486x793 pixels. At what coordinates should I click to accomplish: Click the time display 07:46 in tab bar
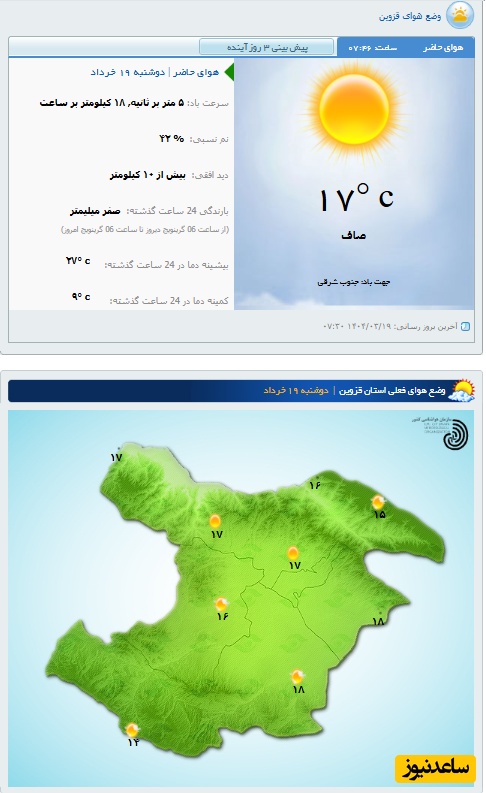point(373,48)
